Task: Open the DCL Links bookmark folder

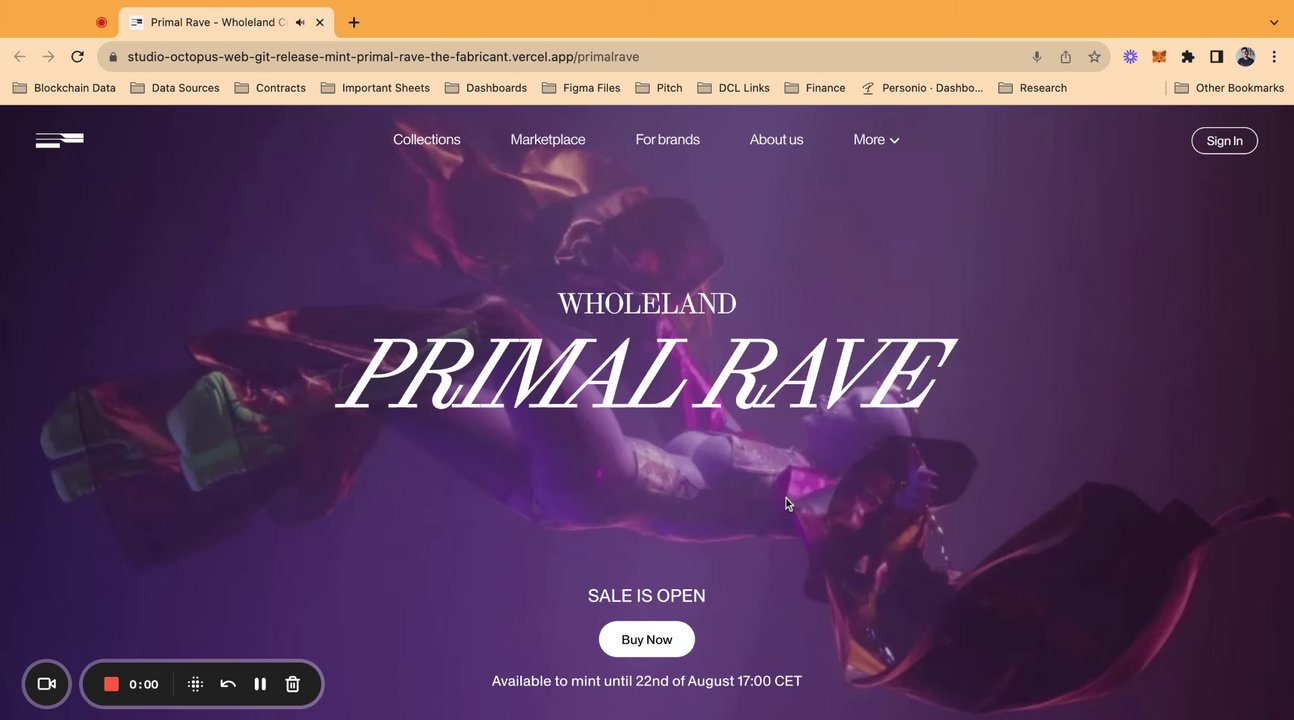Action: (734, 88)
